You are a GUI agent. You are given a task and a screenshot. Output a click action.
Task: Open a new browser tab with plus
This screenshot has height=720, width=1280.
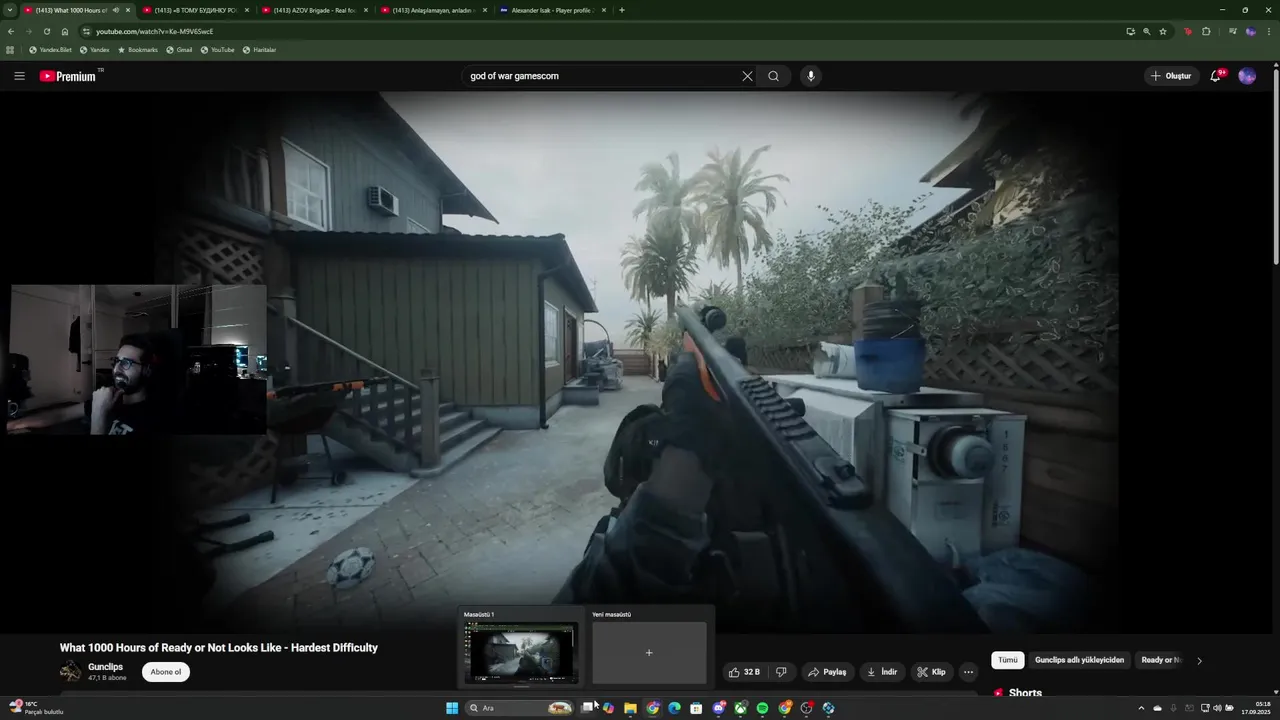[622, 10]
